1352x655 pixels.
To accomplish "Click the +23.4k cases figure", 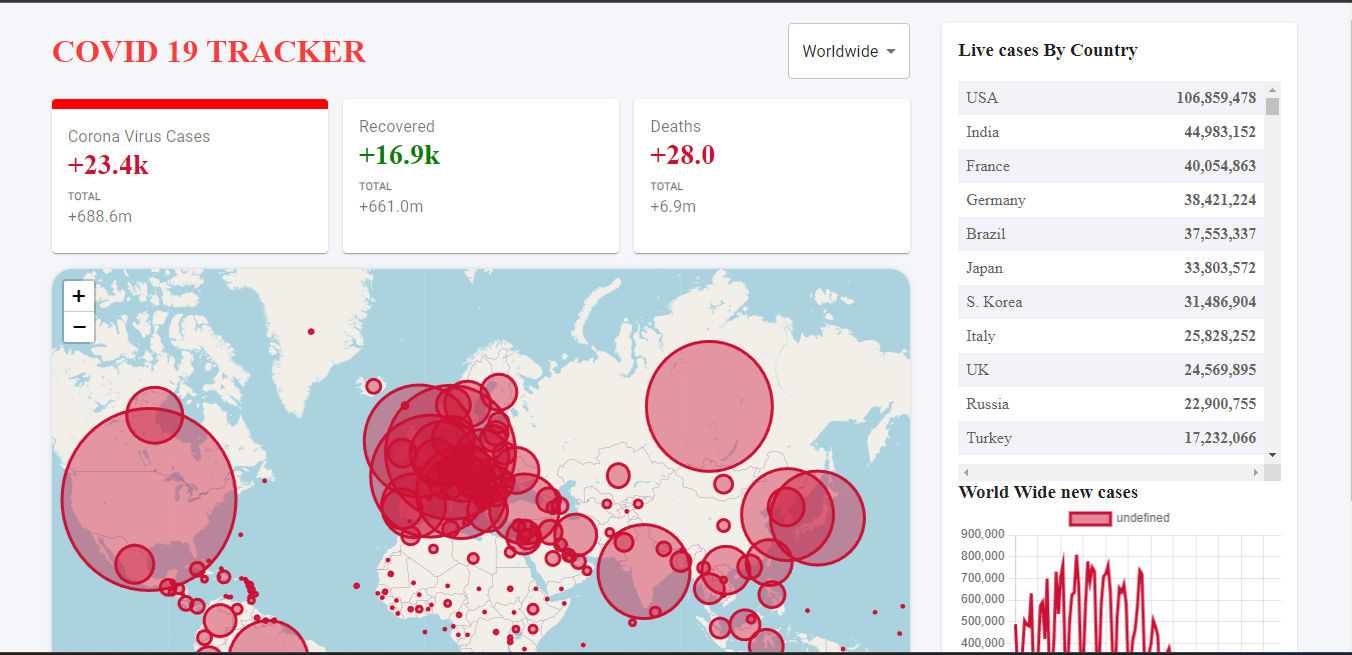I will click(x=108, y=165).
